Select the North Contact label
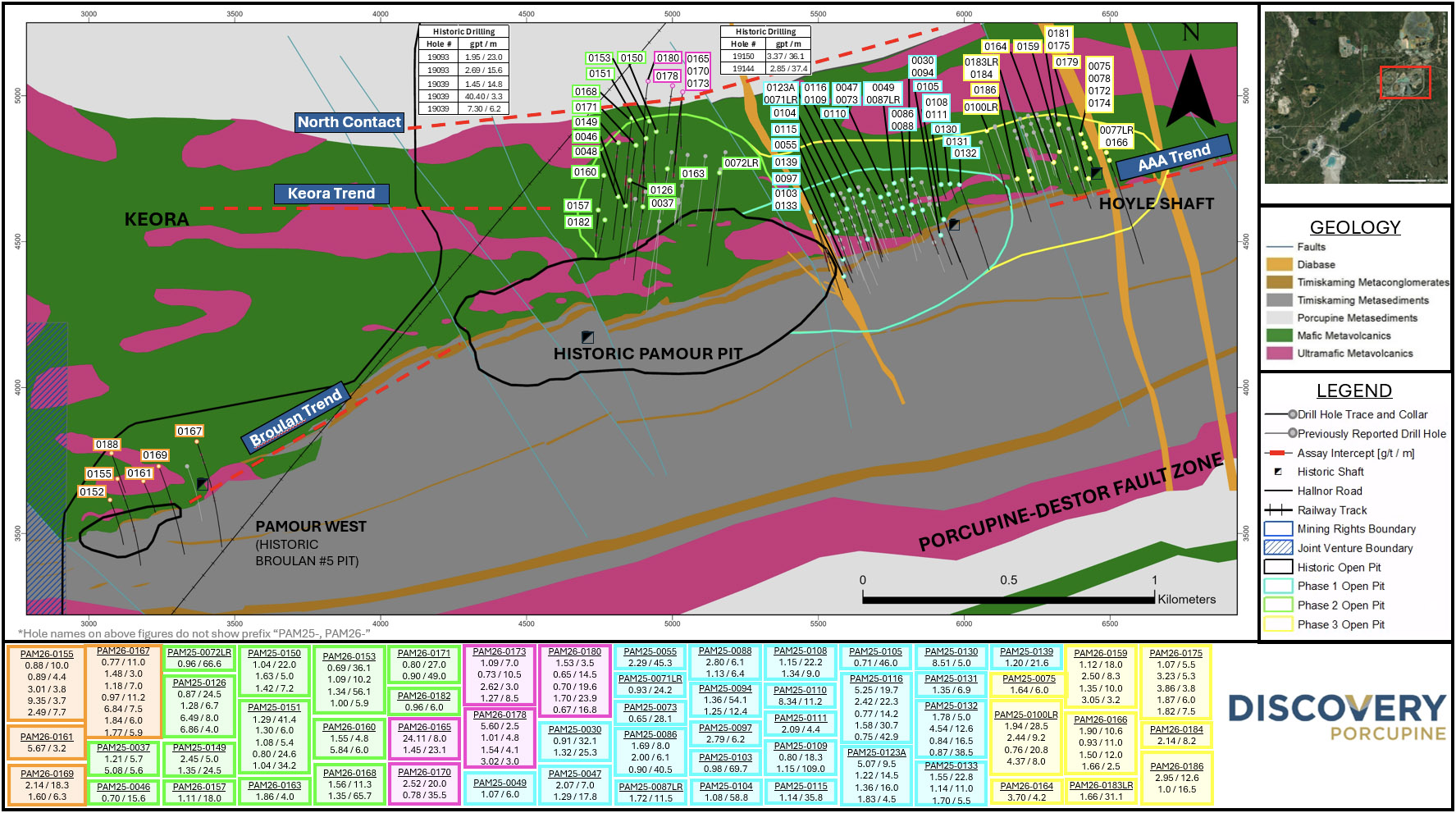 349,122
